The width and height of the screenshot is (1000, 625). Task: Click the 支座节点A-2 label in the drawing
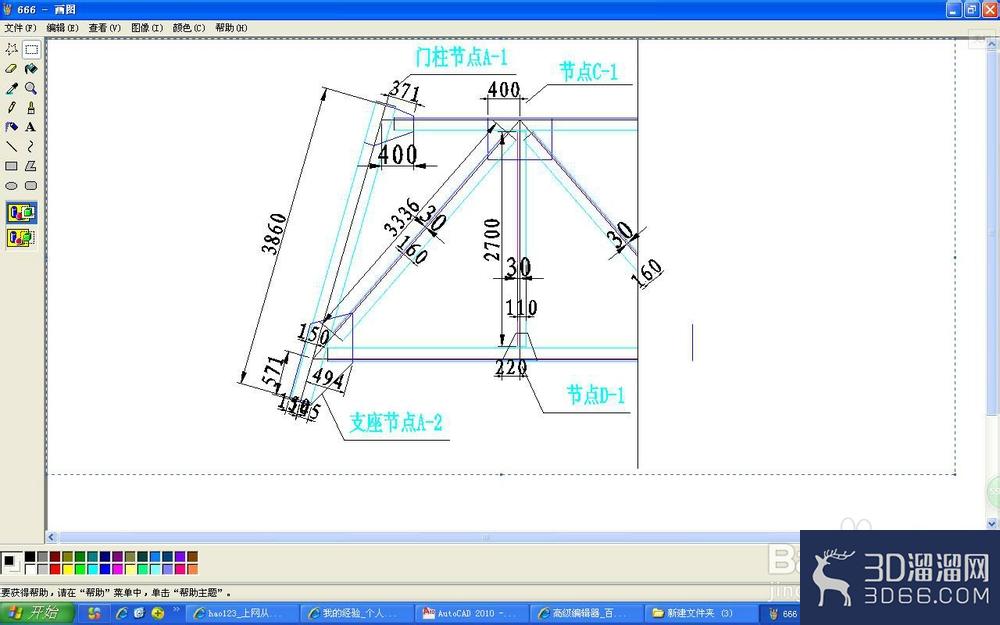(x=396, y=422)
